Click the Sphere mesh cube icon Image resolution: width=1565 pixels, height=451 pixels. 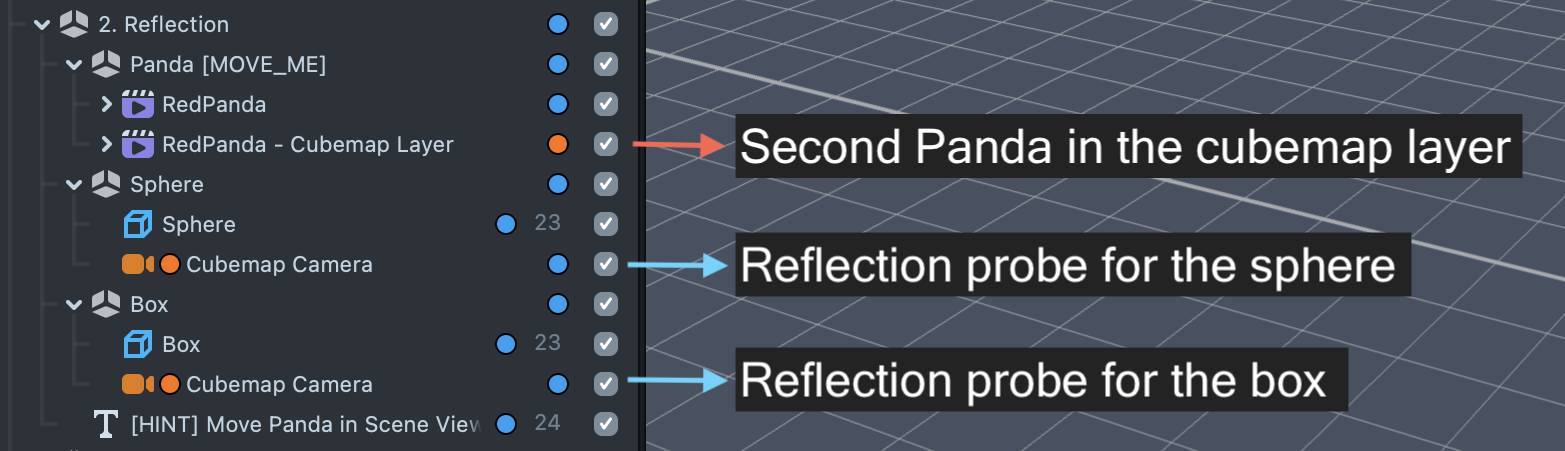coord(137,224)
